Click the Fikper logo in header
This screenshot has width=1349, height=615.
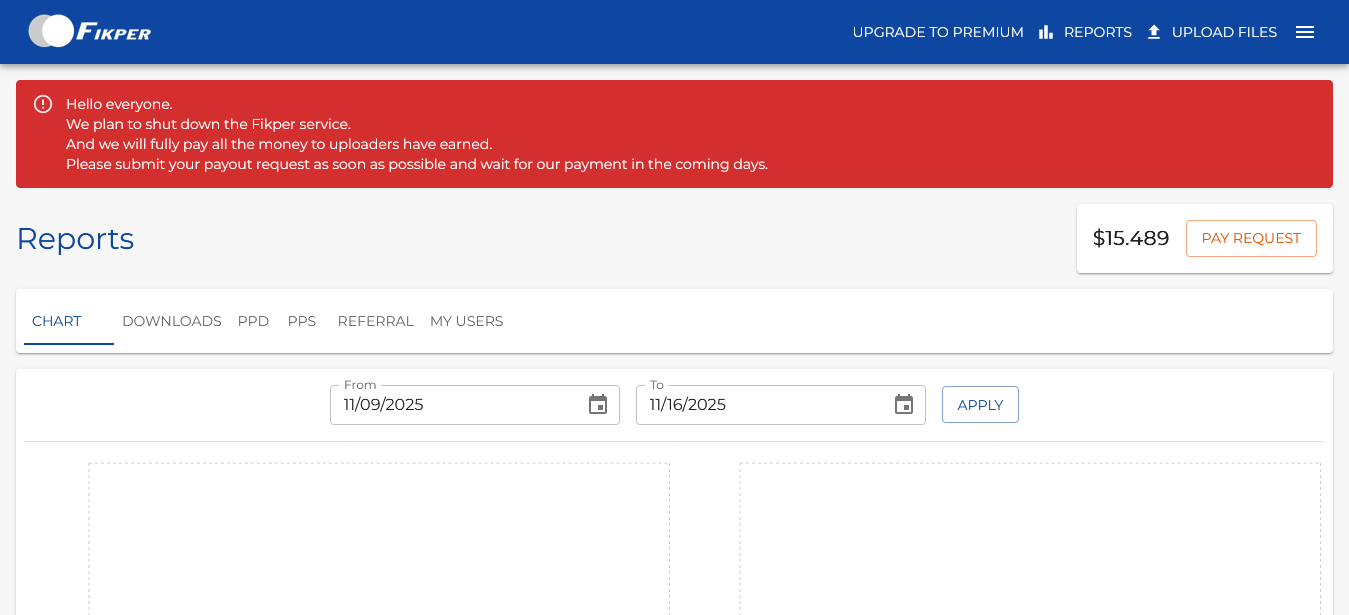click(90, 32)
